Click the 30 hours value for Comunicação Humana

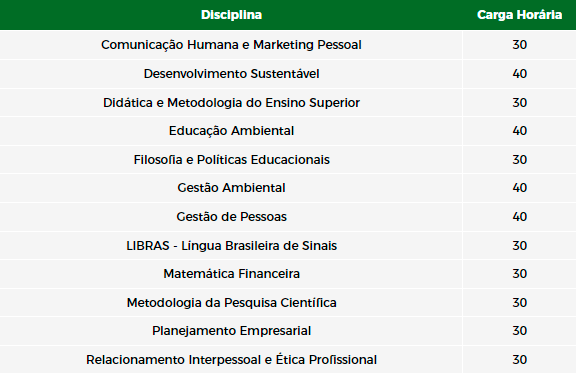519,45
